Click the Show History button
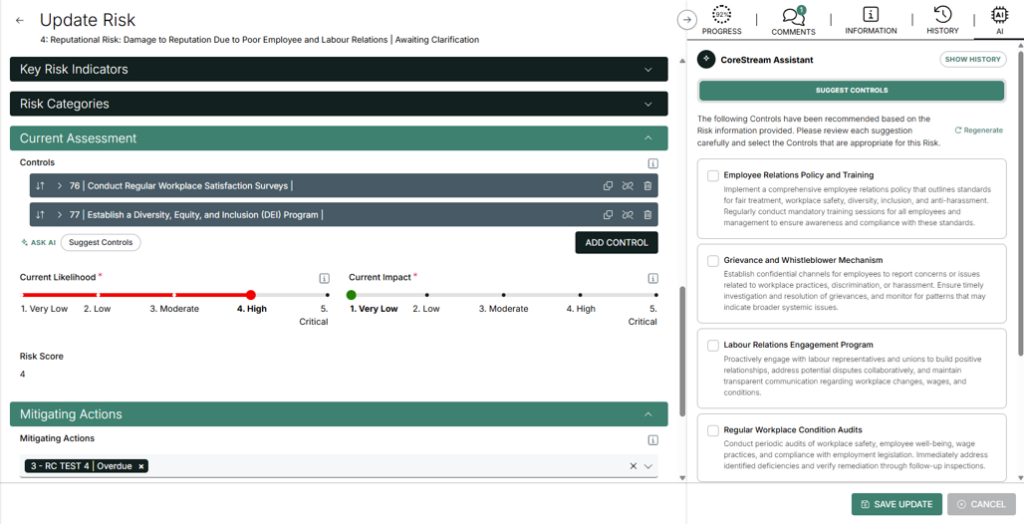 972,59
